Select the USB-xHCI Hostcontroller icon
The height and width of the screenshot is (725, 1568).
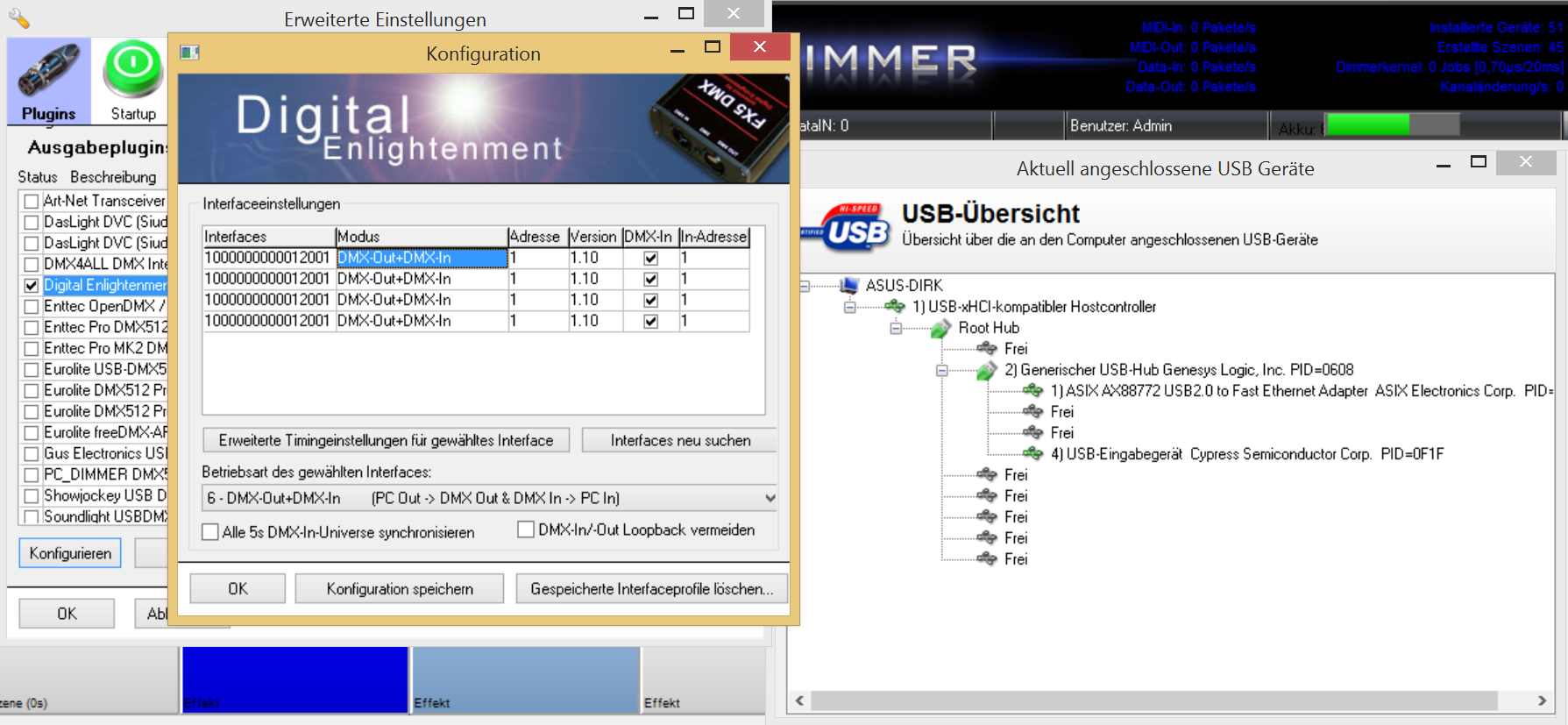[x=895, y=306]
